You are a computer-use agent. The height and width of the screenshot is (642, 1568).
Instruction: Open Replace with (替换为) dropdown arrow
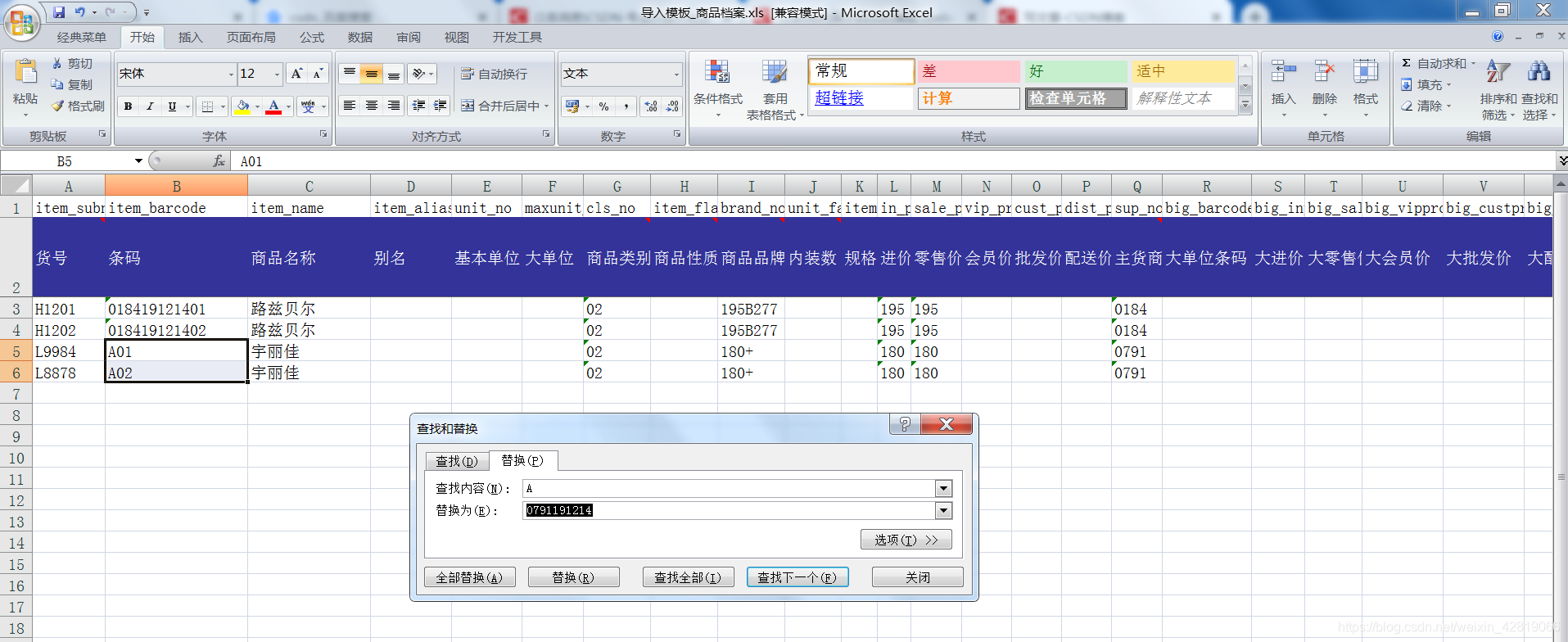pos(943,510)
